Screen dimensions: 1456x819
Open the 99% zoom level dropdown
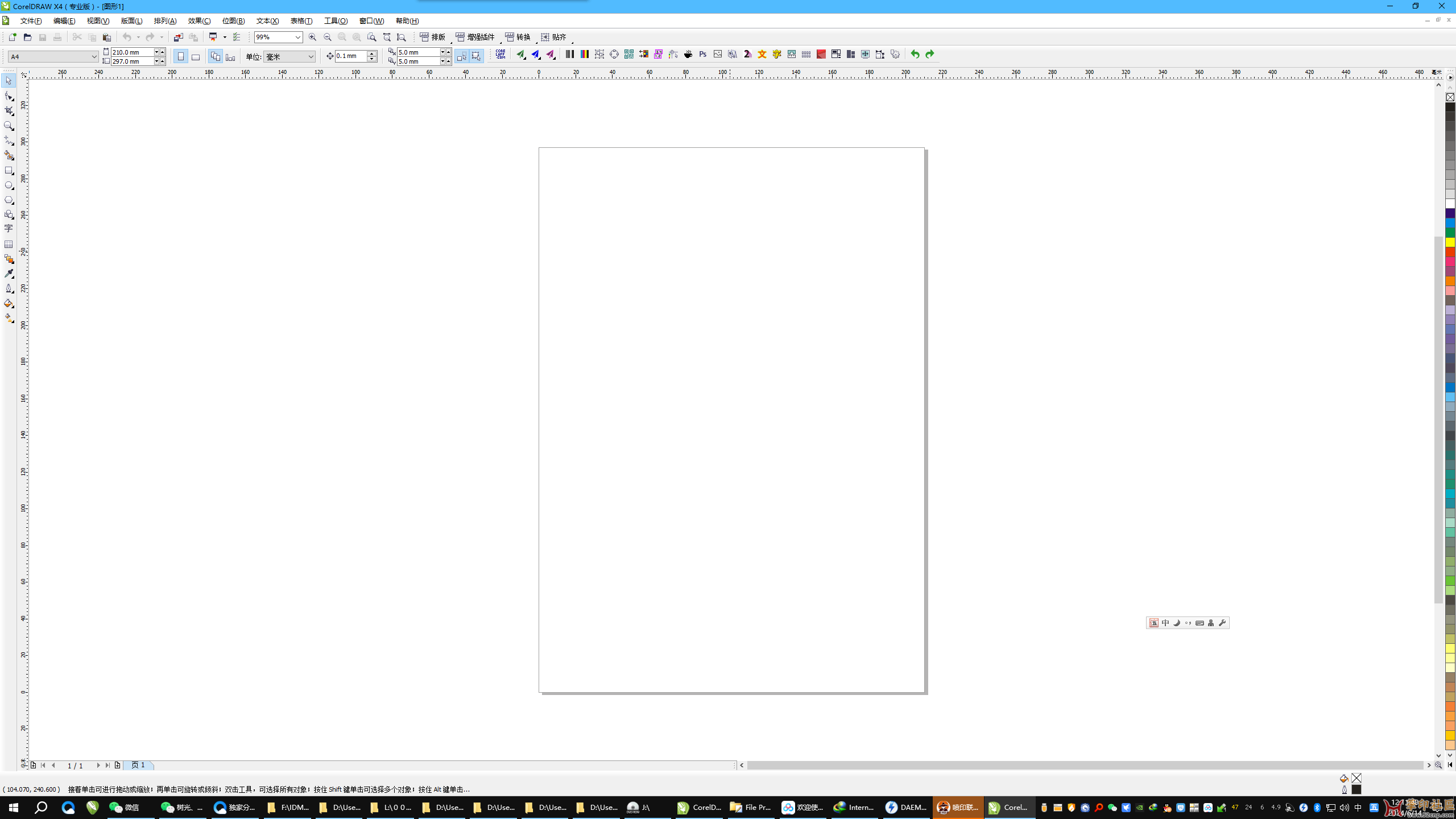[x=297, y=37]
